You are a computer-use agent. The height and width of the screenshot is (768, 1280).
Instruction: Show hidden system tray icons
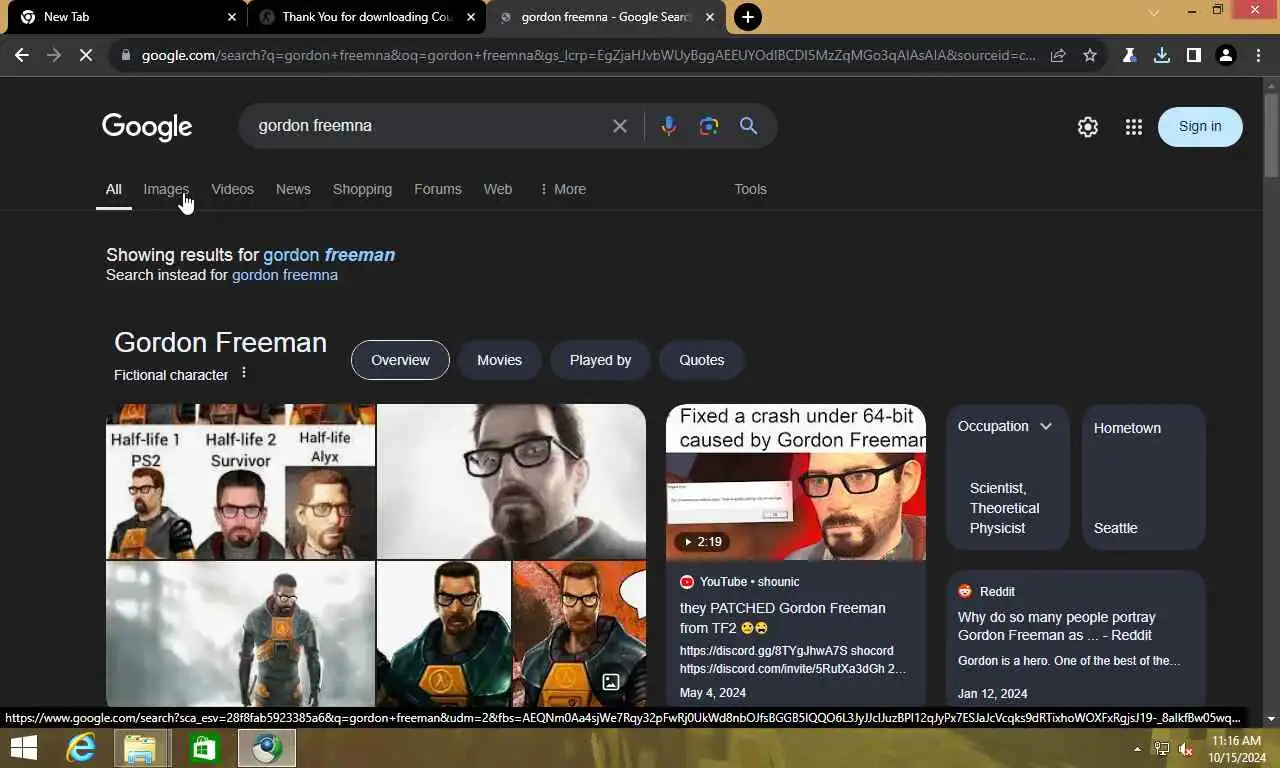click(x=1137, y=749)
